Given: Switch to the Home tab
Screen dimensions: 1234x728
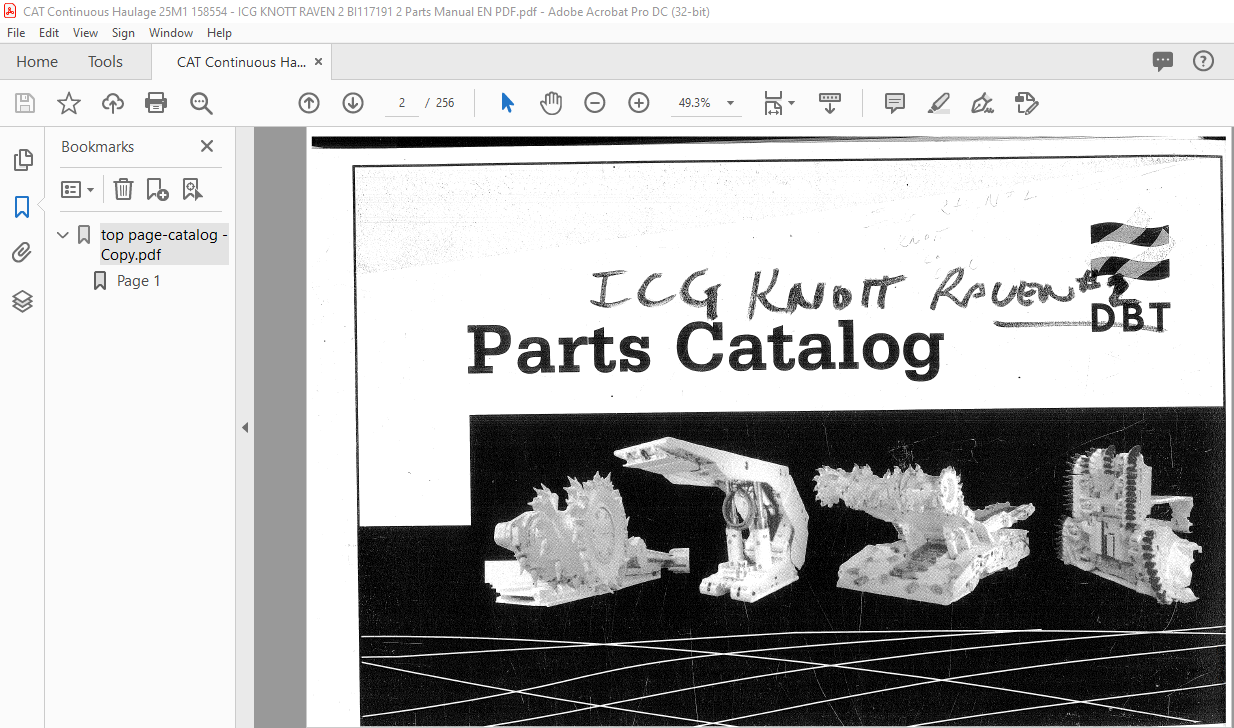Looking at the screenshot, I should tap(37, 62).
